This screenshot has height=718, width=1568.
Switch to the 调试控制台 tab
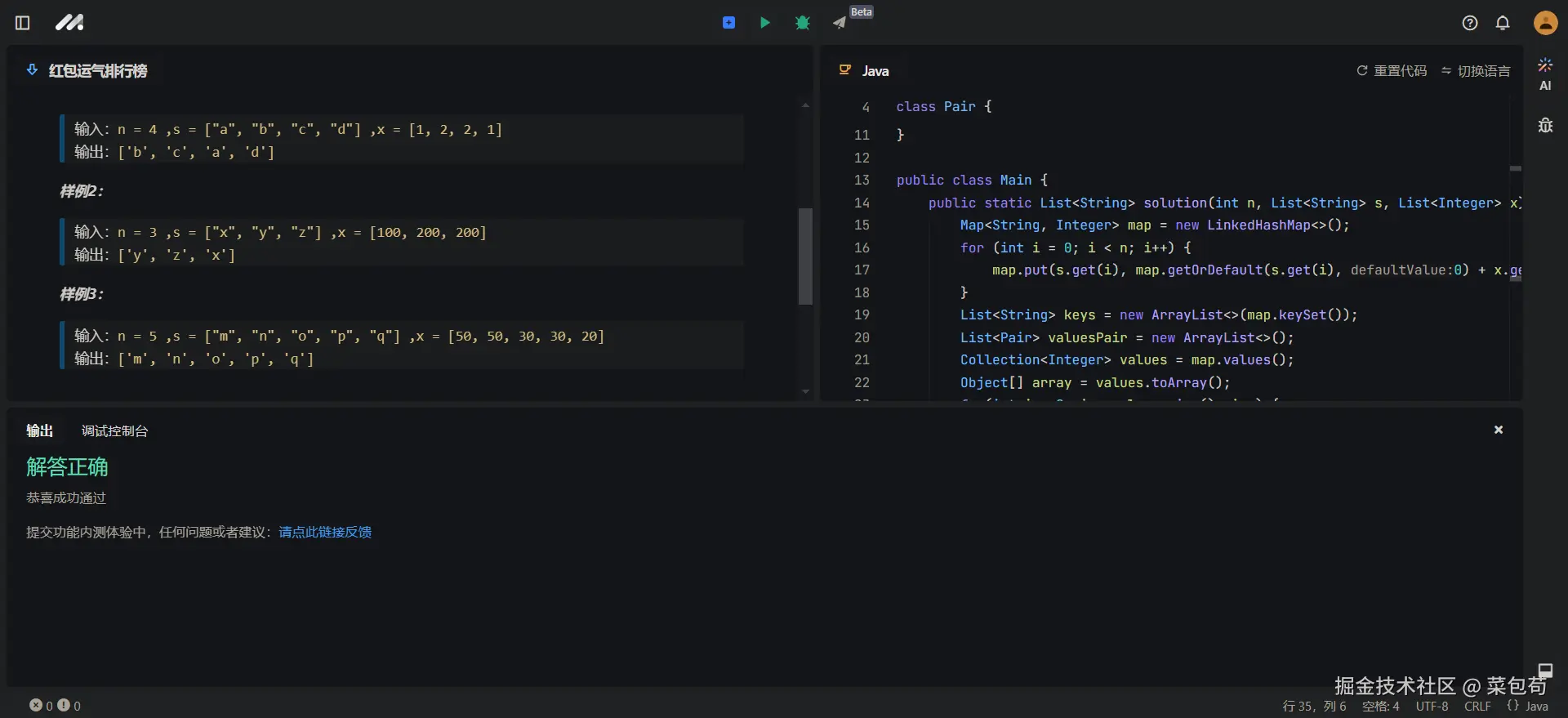115,430
